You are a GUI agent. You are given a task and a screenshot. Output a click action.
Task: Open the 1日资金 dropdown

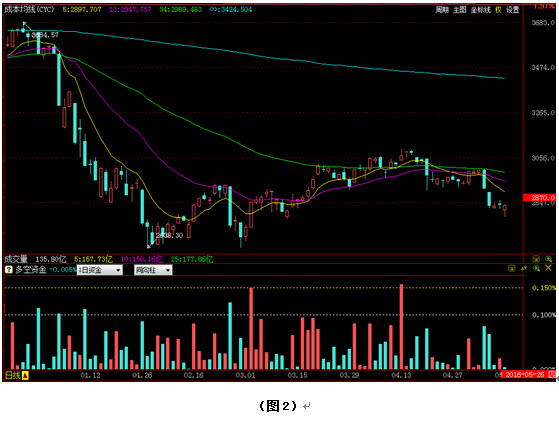coord(100,270)
